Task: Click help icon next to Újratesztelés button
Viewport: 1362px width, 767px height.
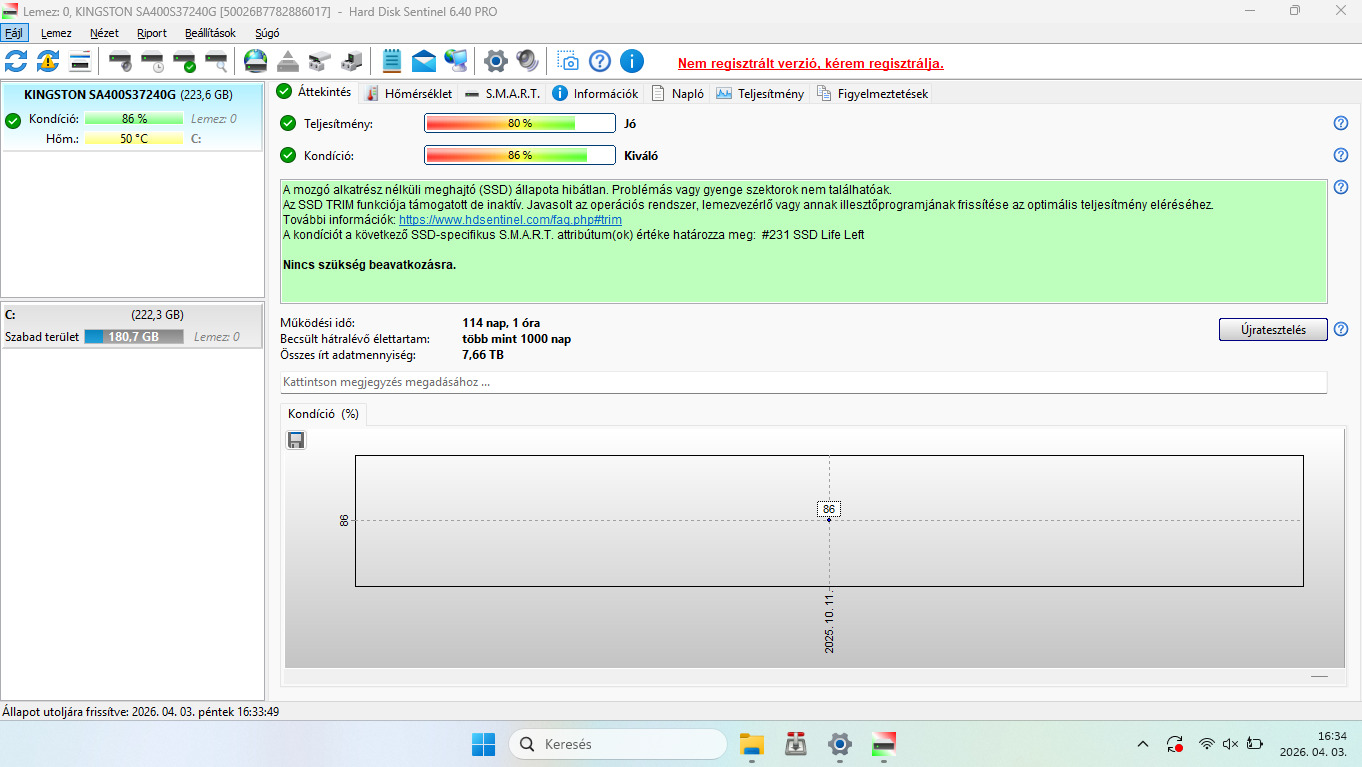Action: pyautogui.click(x=1341, y=329)
